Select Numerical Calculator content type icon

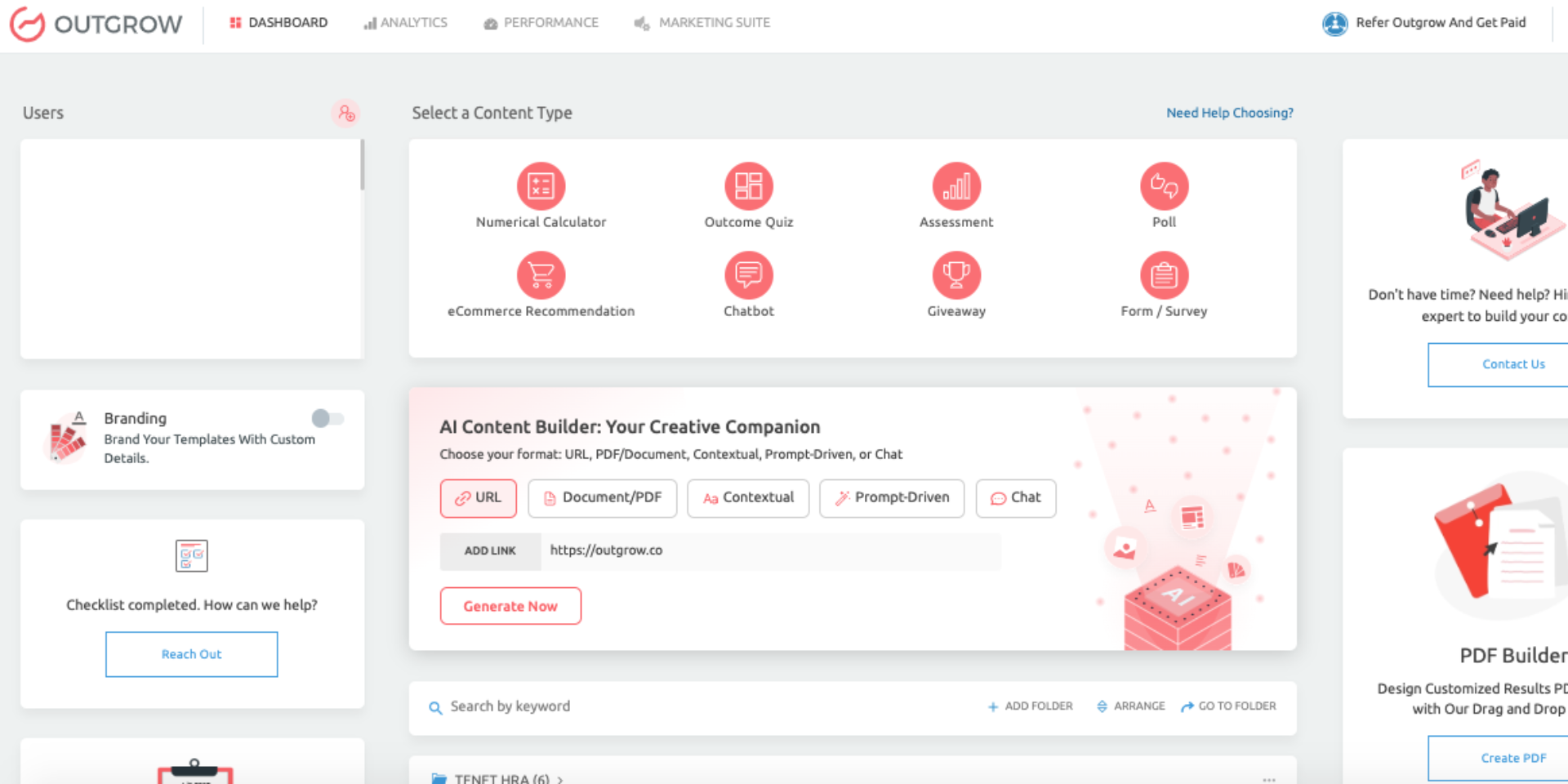point(541,186)
